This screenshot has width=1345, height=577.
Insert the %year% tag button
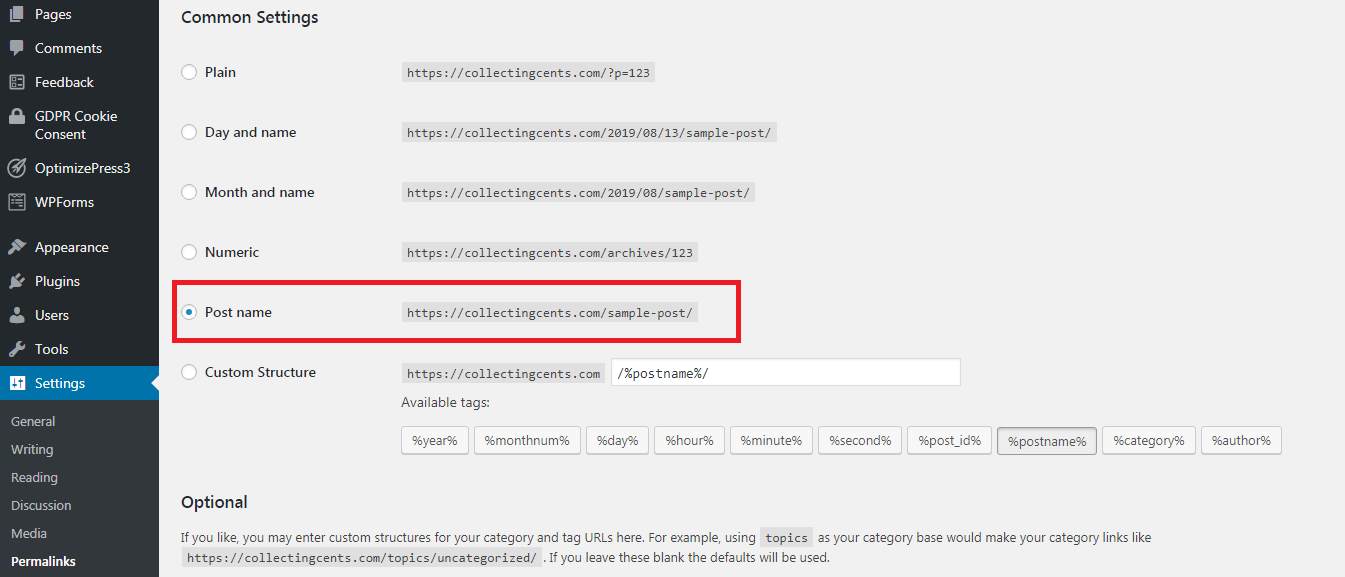point(434,440)
